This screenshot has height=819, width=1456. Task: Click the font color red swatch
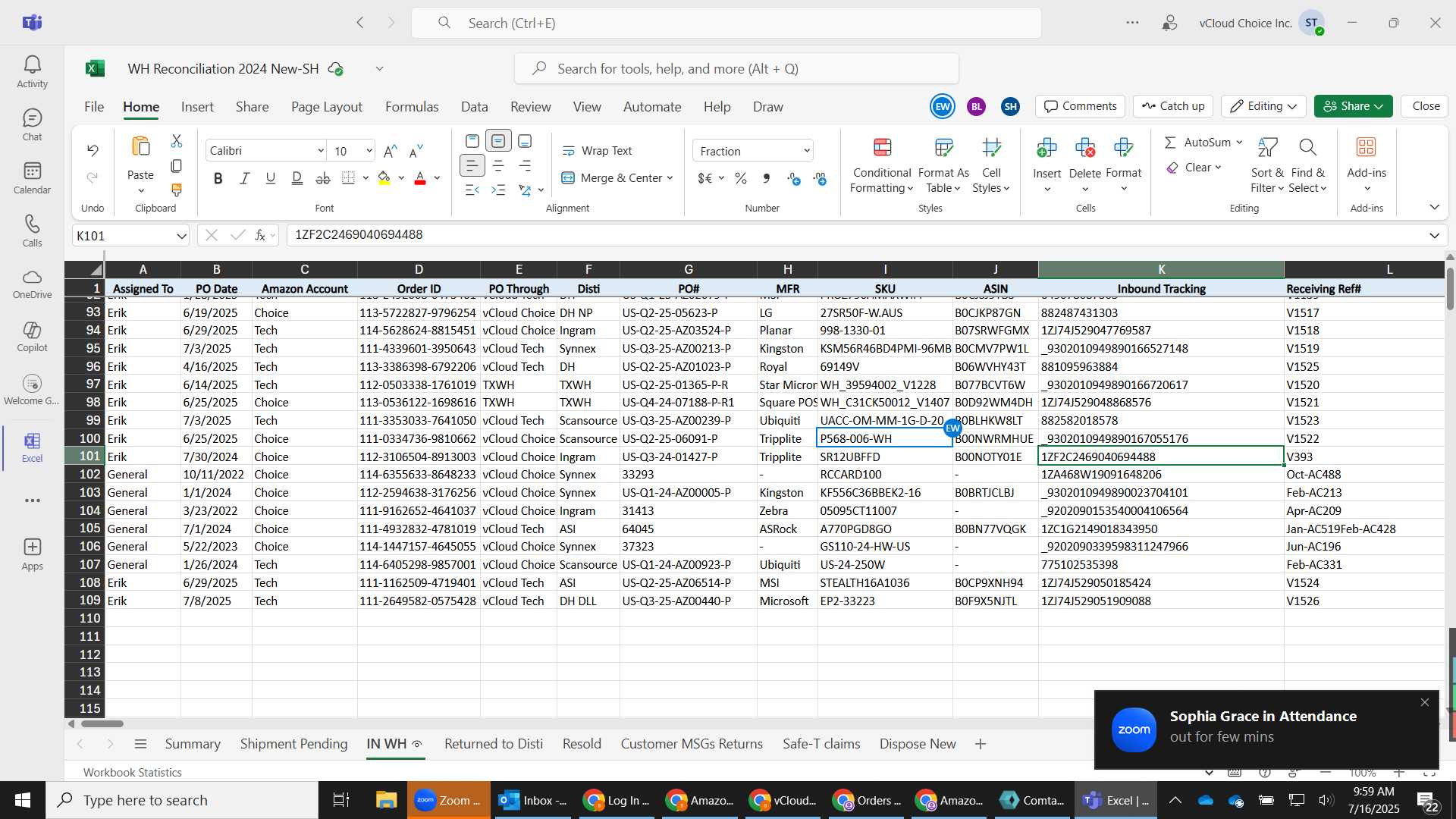point(420,178)
